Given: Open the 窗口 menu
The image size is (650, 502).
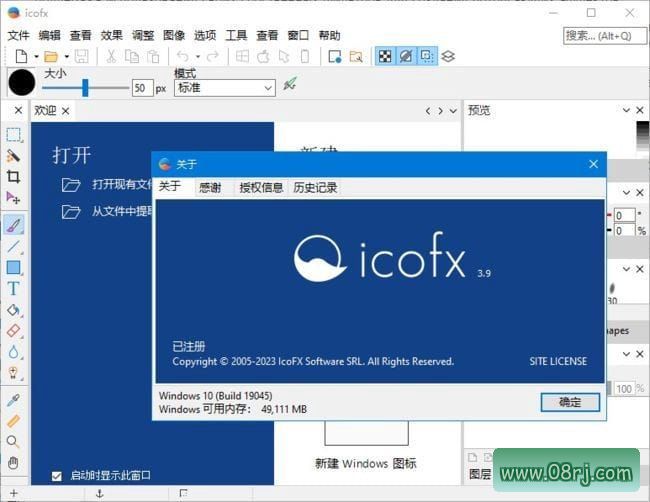Looking at the screenshot, I should pyautogui.click(x=298, y=36).
